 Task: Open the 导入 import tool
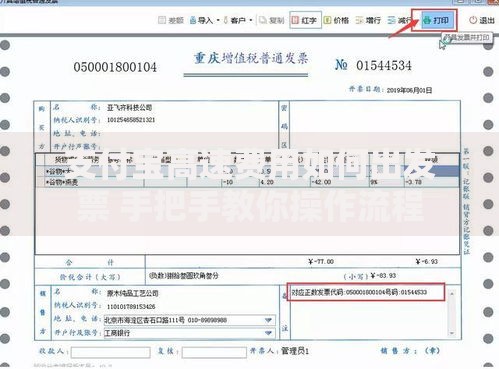(201, 20)
